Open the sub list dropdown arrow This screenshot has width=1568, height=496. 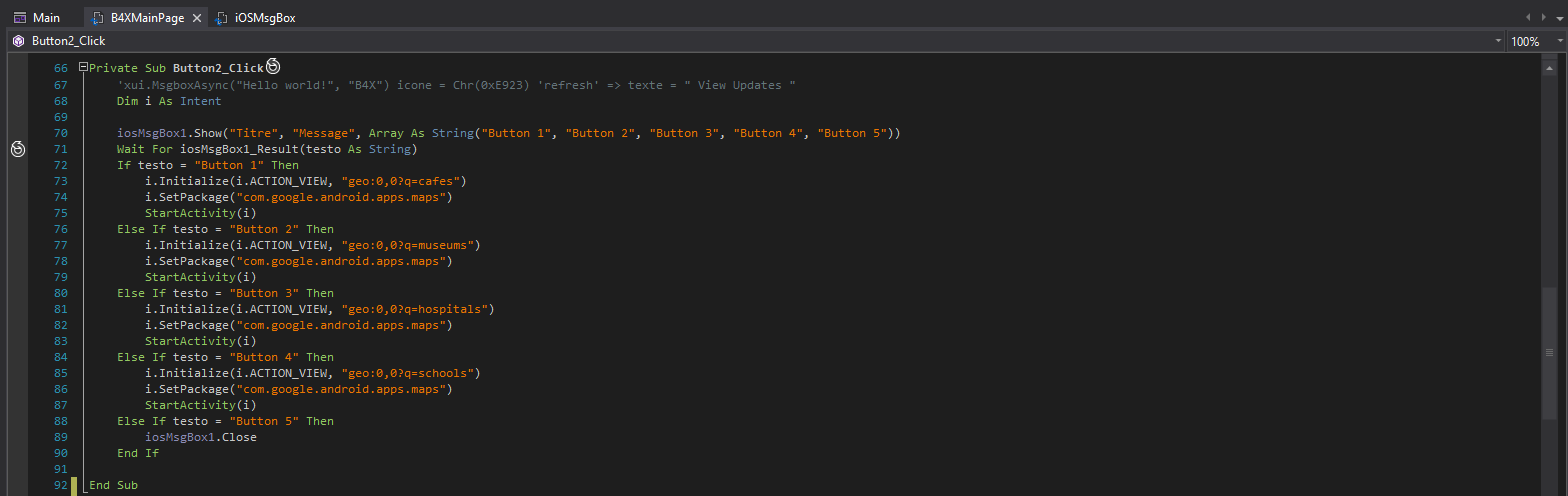[1497, 41]
